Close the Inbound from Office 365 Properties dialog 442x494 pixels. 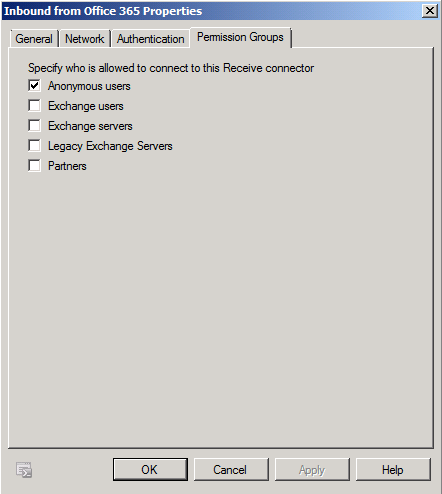pos(430,11)
